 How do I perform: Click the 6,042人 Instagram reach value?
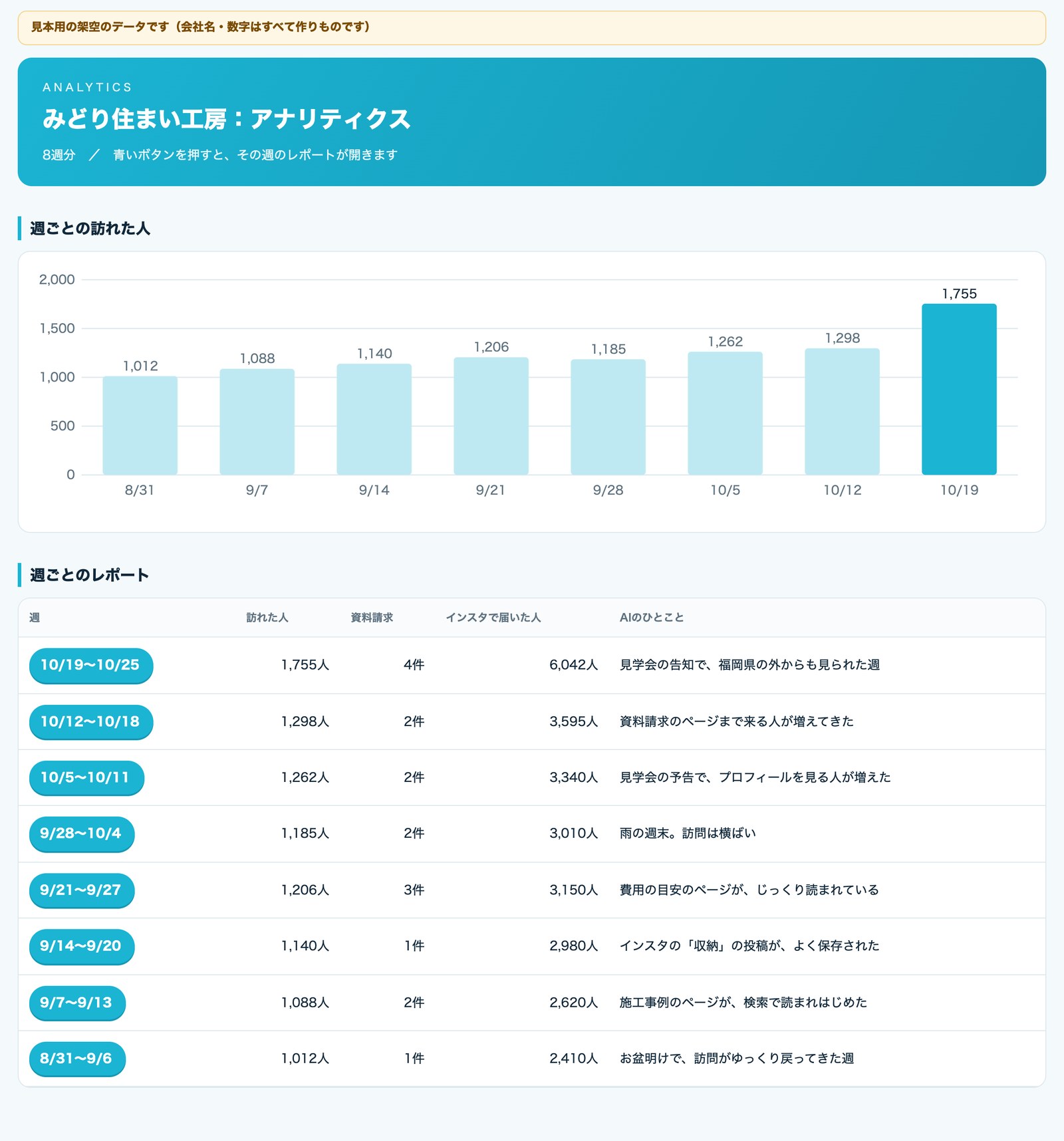[x=573, y=665]
